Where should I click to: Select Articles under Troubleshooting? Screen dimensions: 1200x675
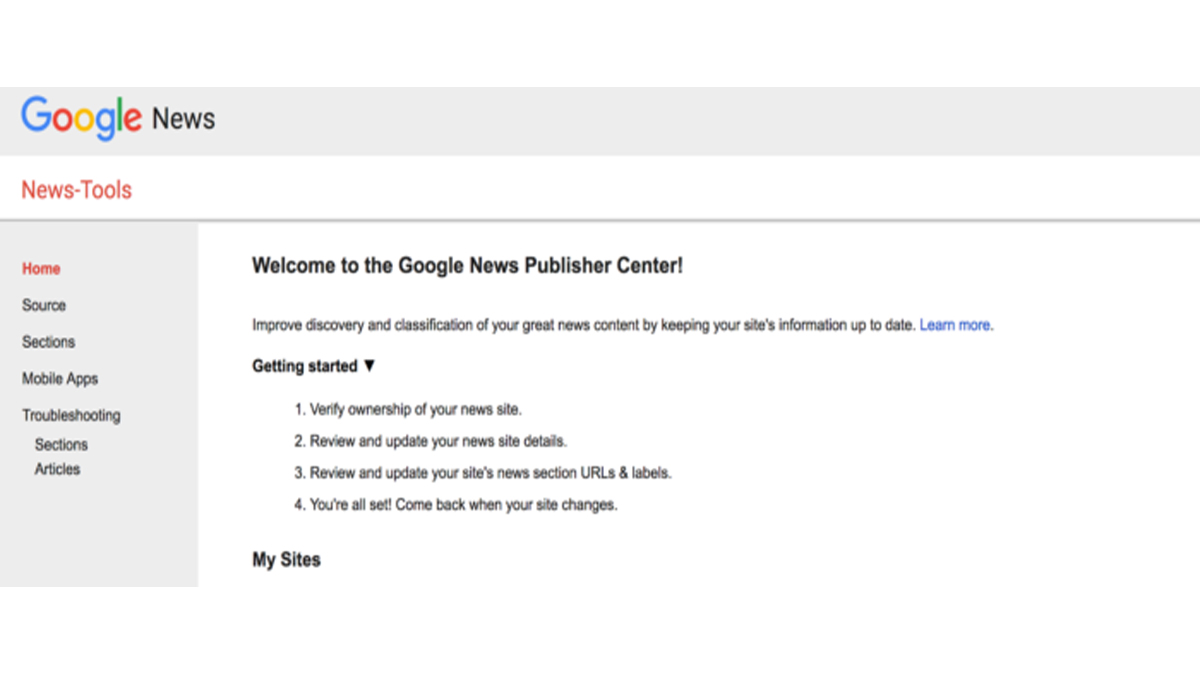[x=57, y=469]
